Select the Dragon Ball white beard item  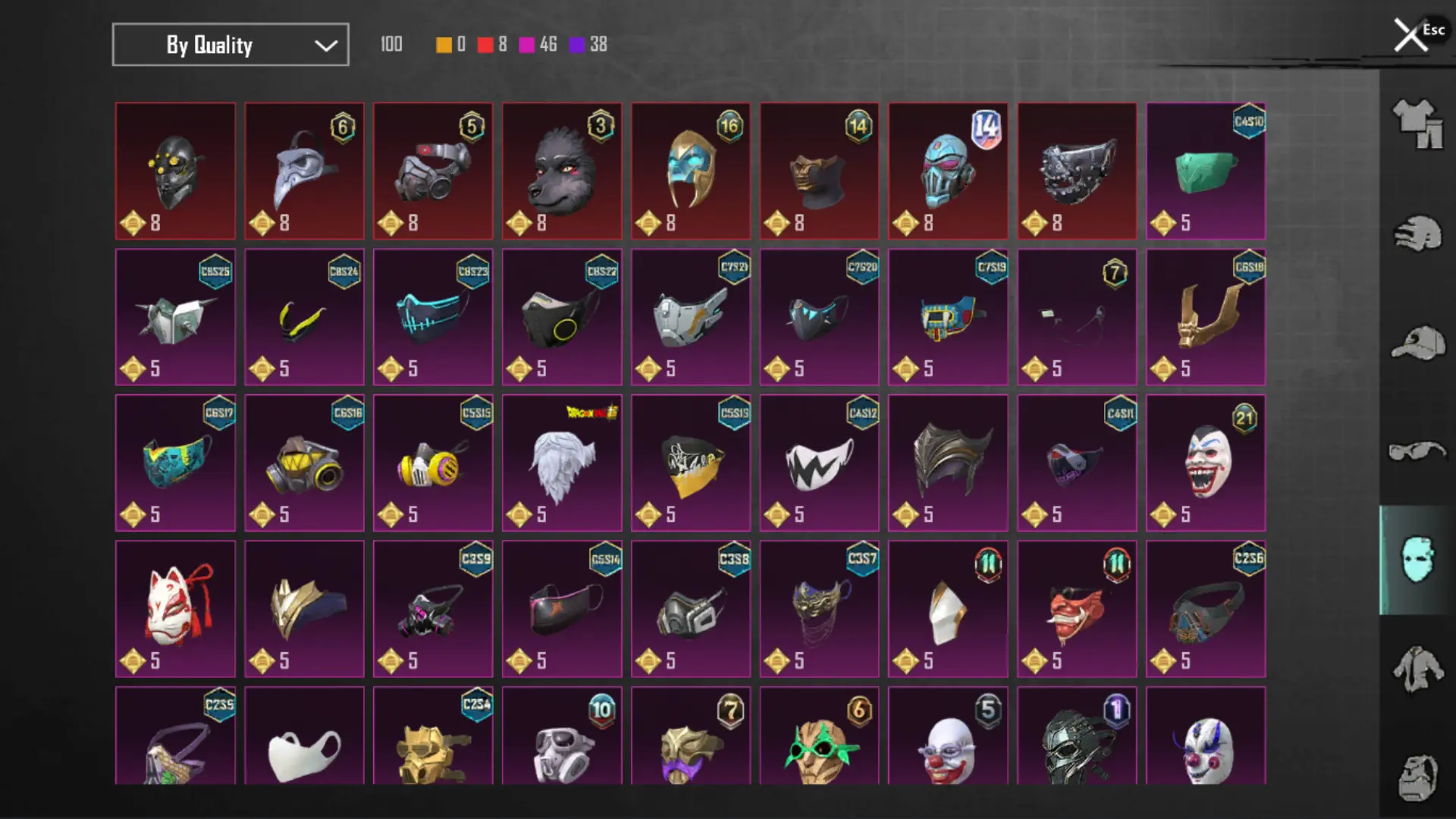(562, 463)
